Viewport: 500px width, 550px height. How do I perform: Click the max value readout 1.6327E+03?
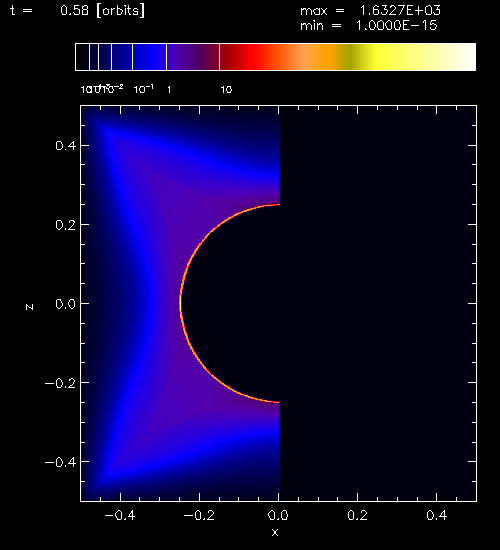(400, 11)
